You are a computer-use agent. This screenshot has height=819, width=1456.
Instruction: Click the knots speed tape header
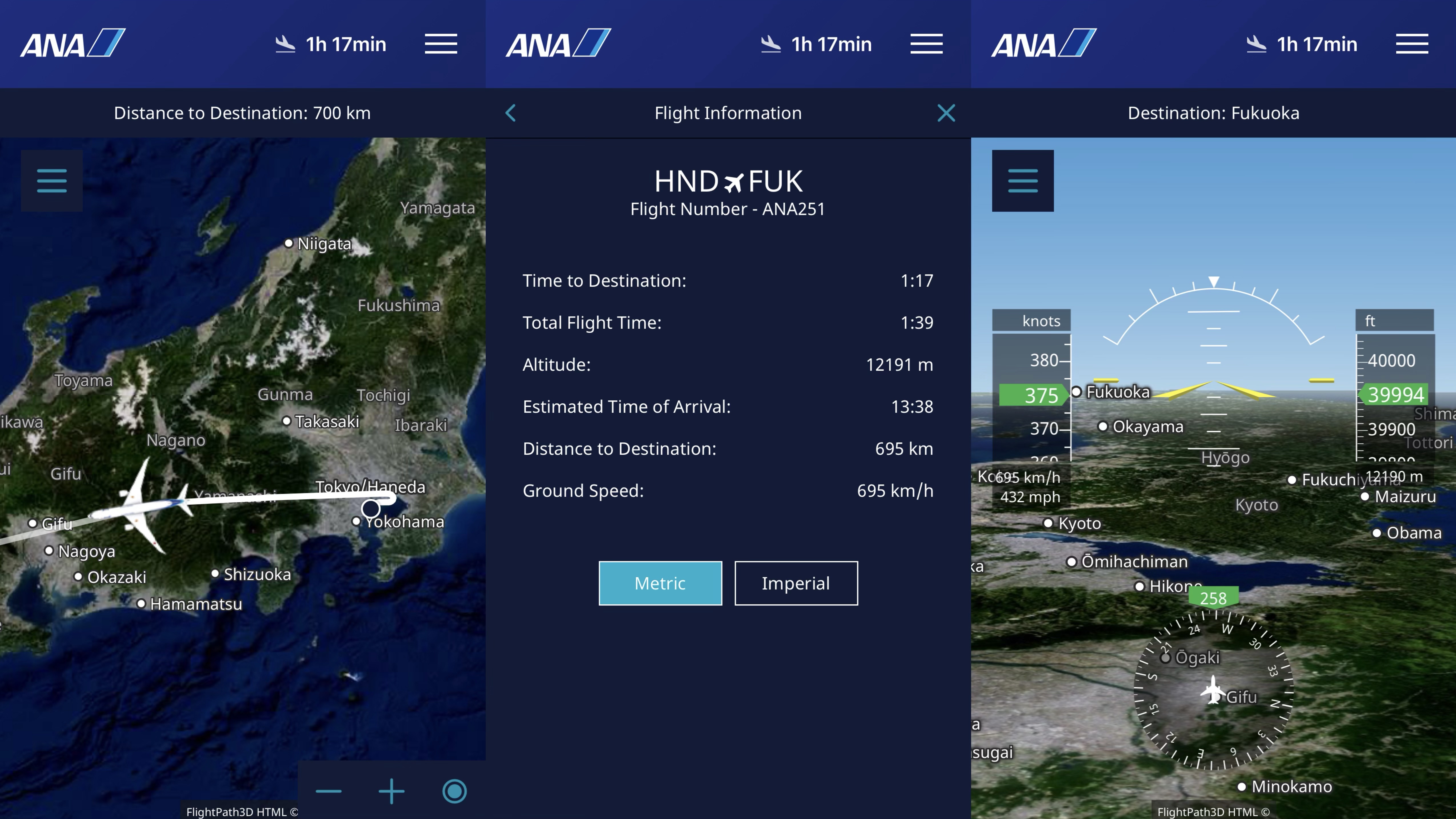click(1031, 320)
